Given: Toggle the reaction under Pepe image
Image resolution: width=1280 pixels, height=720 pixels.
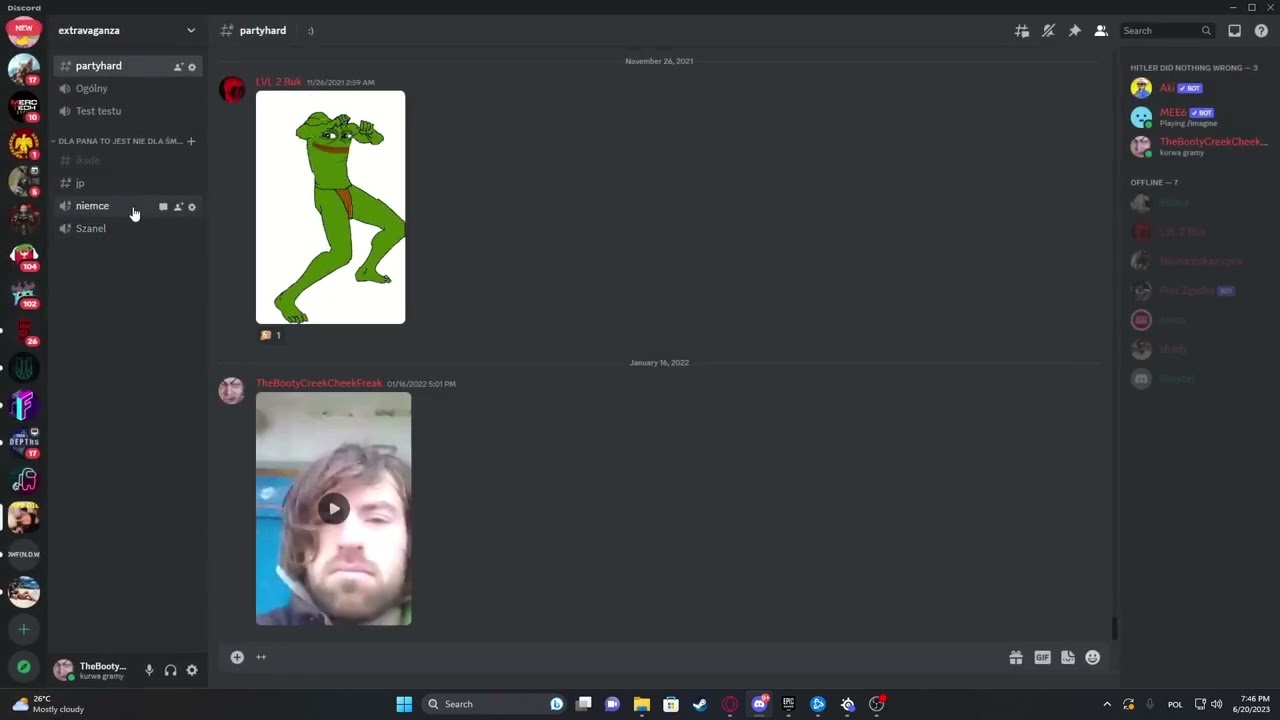Looking at the screenshot, I should pyautogui.click(x=271, y=336).
